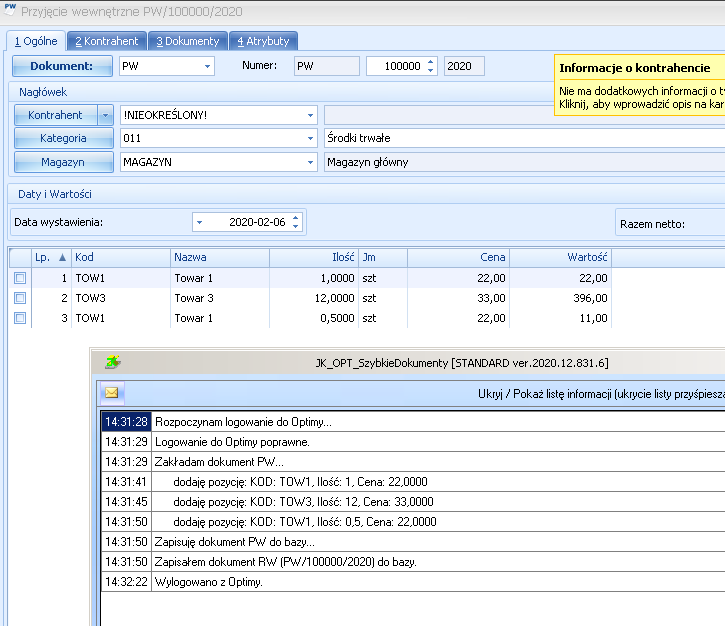The image size is (725, 626).
Task: Expand the MAGAZYN warehouse dropdown
Action: (310, 162)
